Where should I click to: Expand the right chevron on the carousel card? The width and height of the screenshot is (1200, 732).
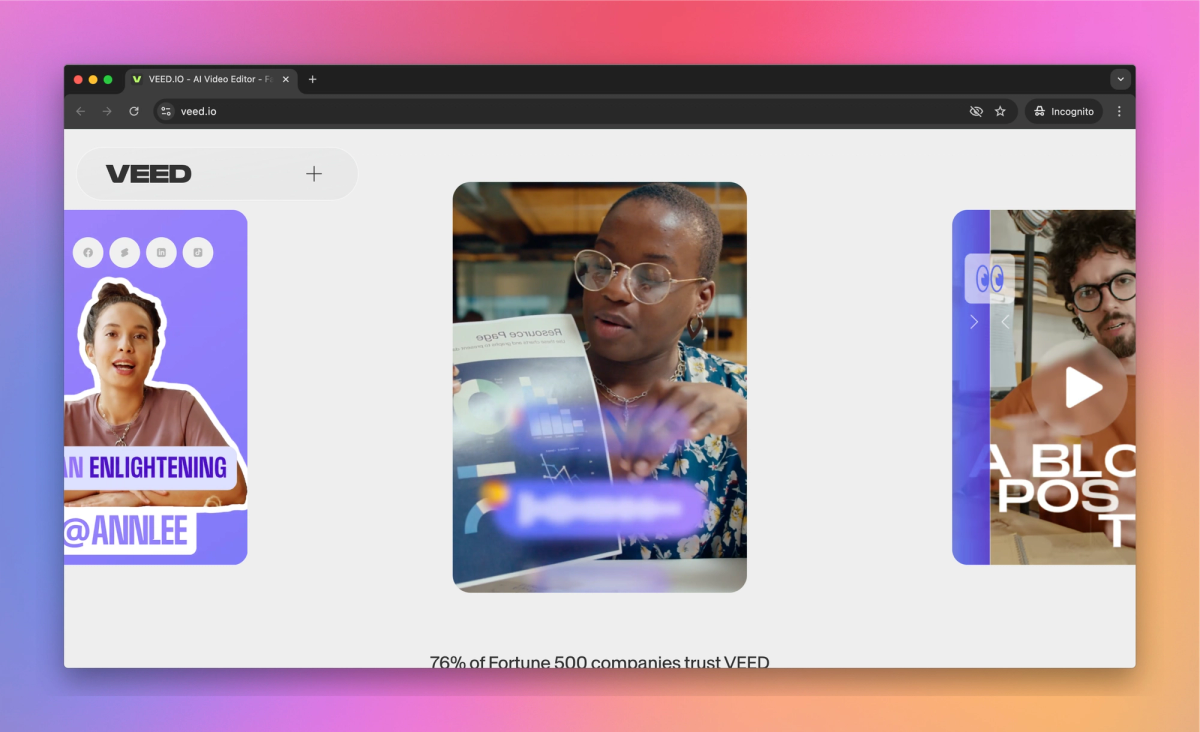(973, 321)
